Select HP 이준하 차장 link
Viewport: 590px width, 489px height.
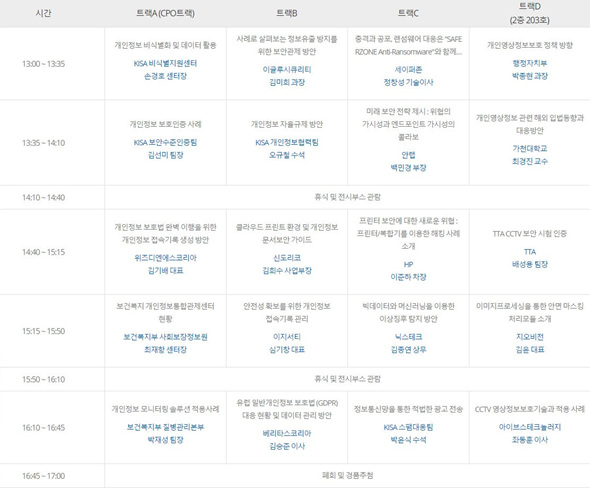(408, 270)
